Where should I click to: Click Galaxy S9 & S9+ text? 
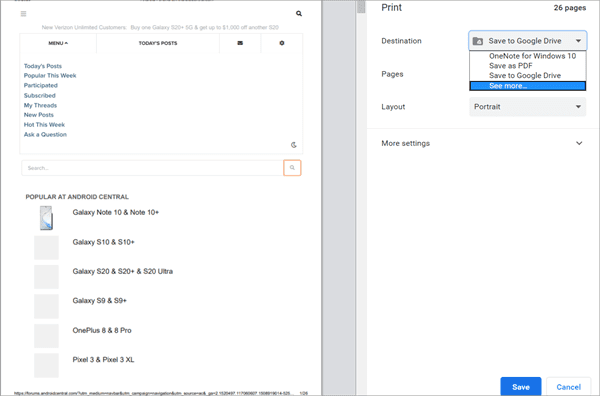[x=99, y=301]
